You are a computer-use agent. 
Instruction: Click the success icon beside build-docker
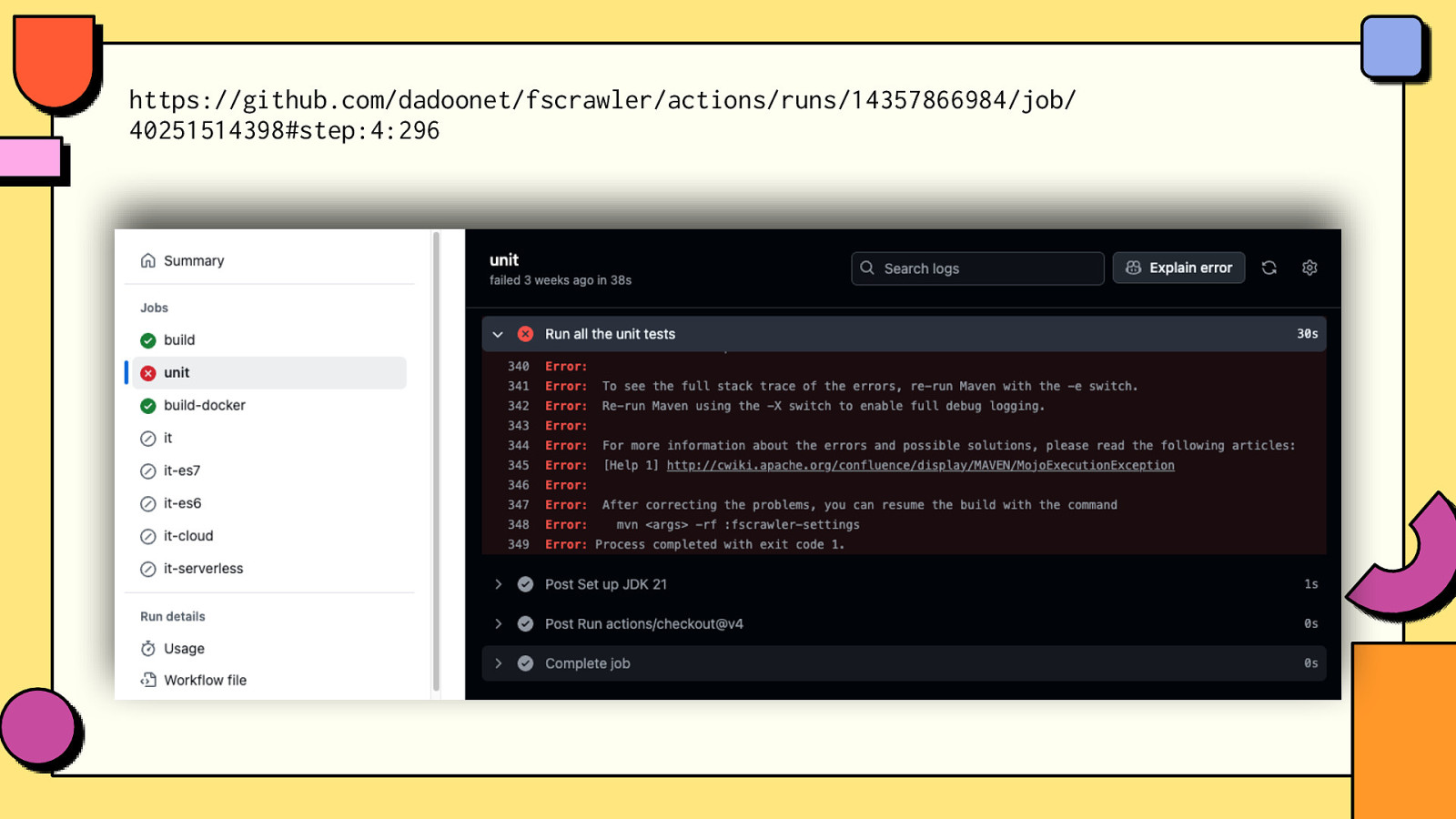pyautogui.click(x=148, y=406)
